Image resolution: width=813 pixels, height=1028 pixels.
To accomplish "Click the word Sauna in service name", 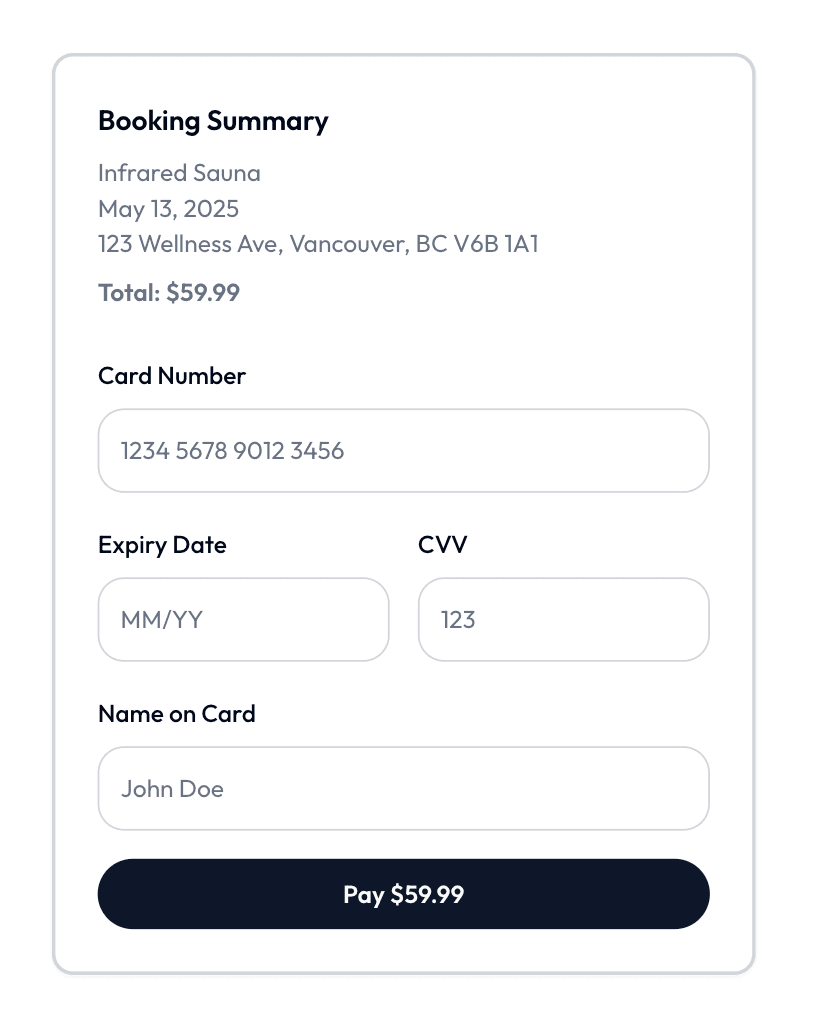I will [227, 173].
